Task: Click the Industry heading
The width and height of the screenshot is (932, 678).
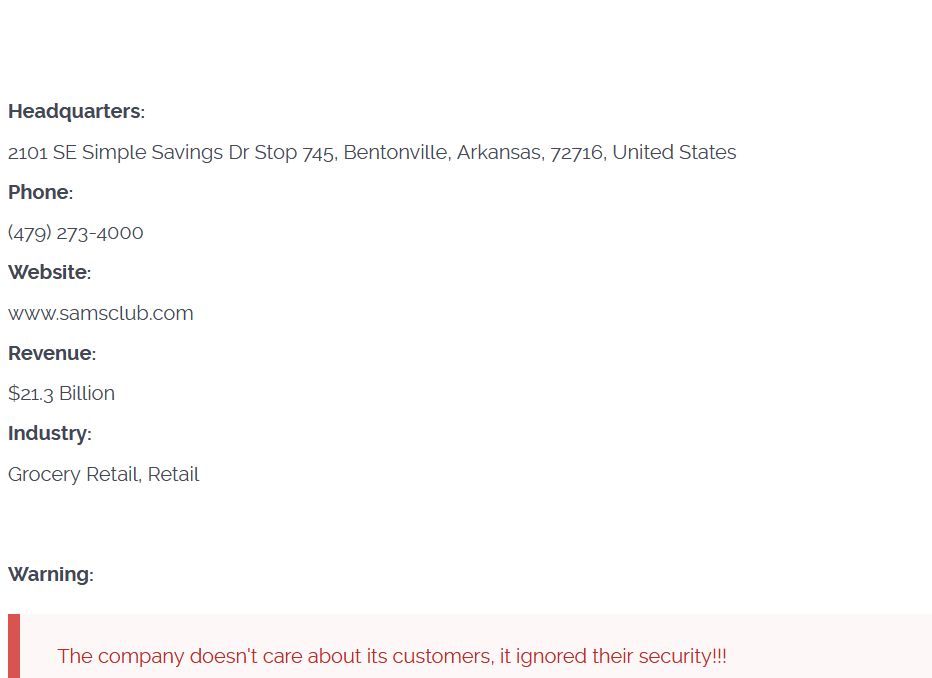Action: 50,434
